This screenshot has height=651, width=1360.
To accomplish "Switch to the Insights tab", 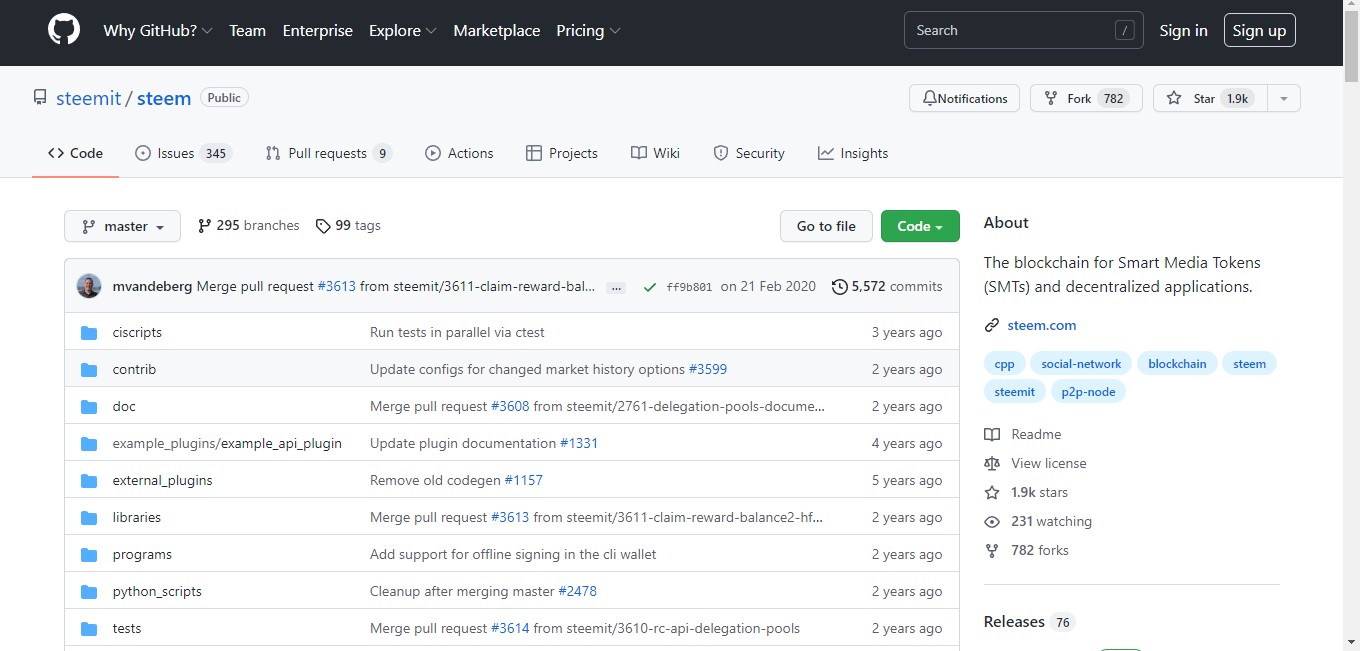I will click(x=853, y=153).
